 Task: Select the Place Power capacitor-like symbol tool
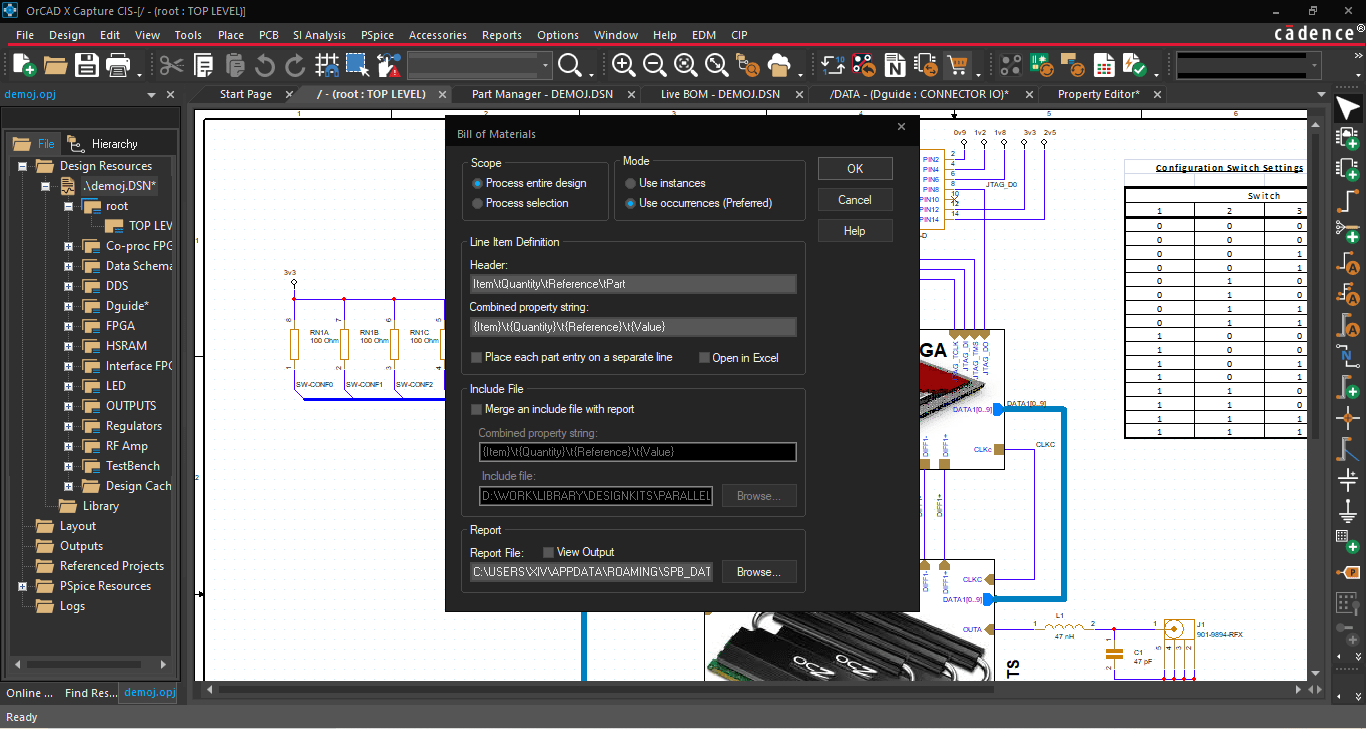tap(1348, 480)
